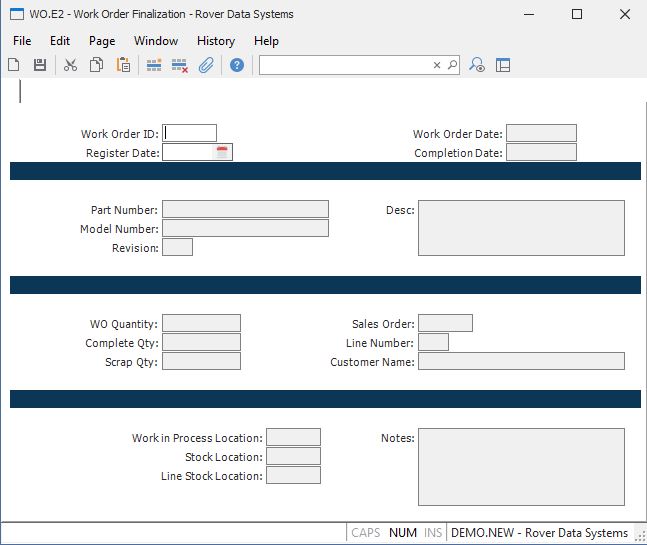Click the magnifier search icon in search box
This screenshot has height=545, width=647.
pos(452,65)
